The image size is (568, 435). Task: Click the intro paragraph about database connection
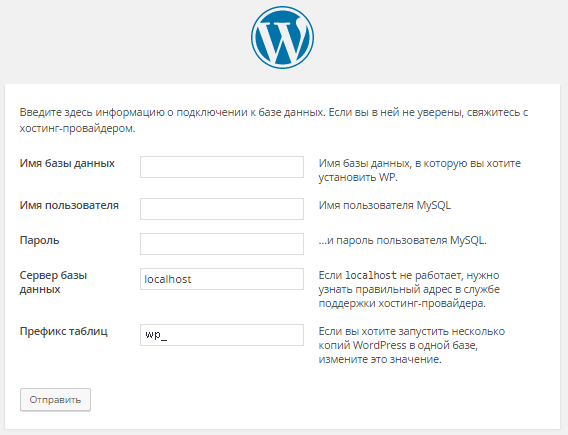pos(274,120)
